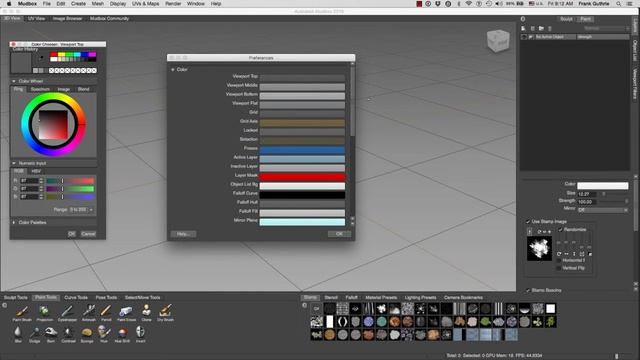Select the Contrast tool

pyautogui.click(x=68, y=333)
